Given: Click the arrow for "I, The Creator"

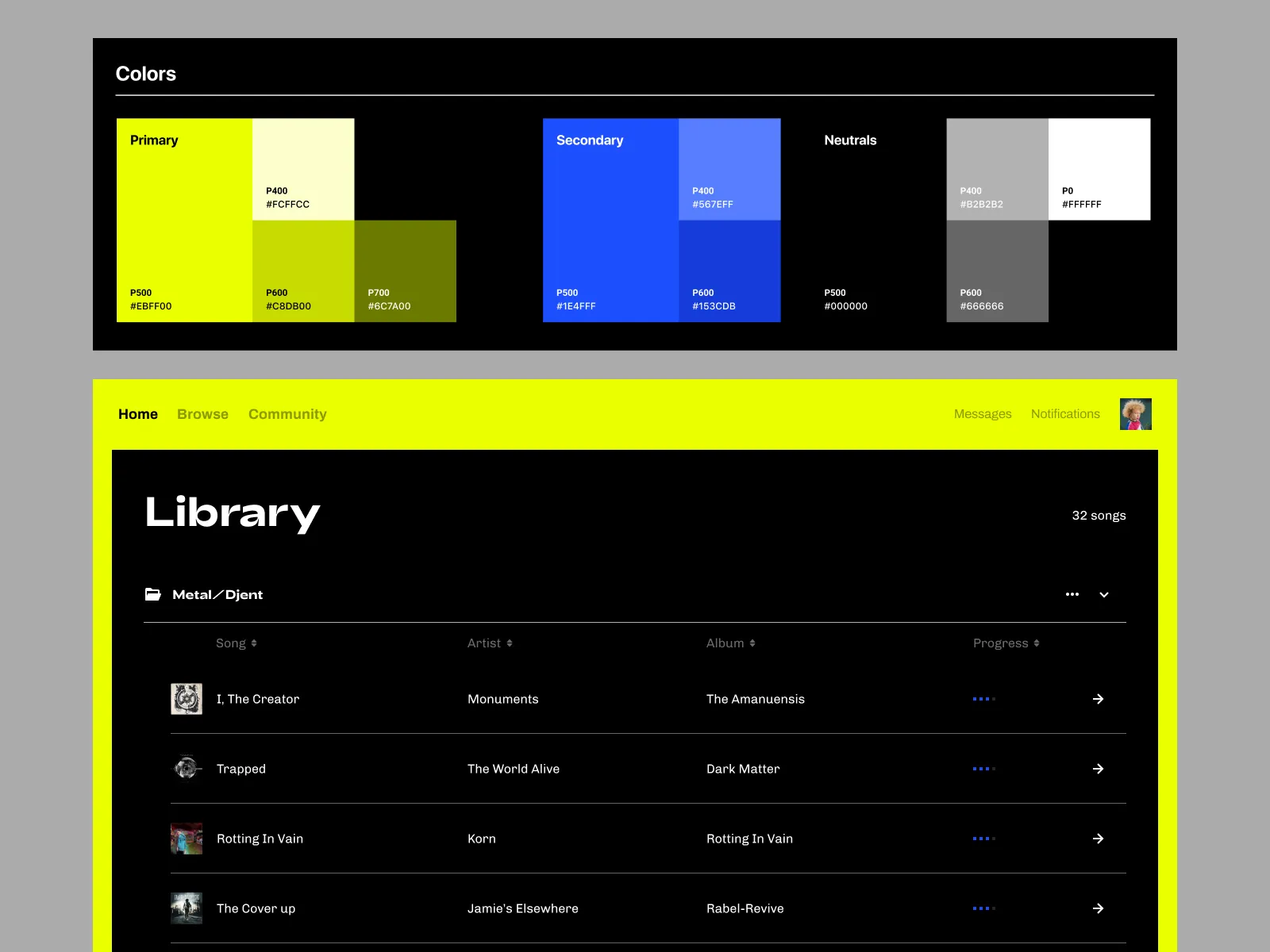Looking at the screenshot, I should (1099, 699).
